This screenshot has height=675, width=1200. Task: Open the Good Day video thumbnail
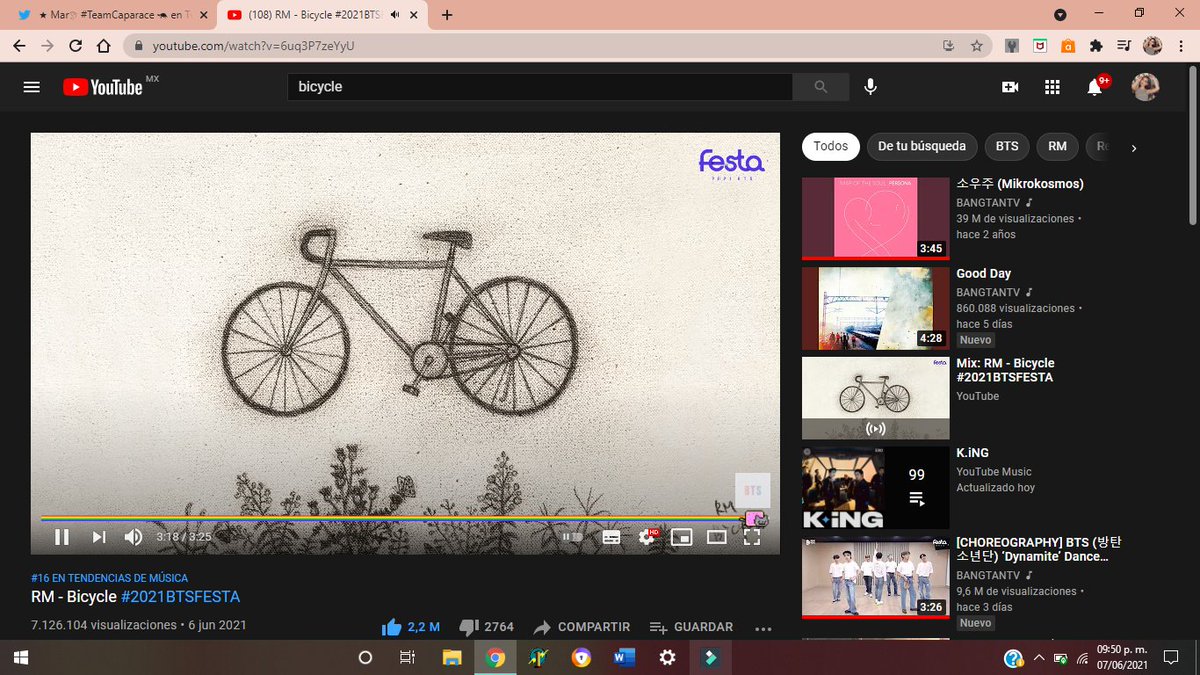click(x=875, y=309)
